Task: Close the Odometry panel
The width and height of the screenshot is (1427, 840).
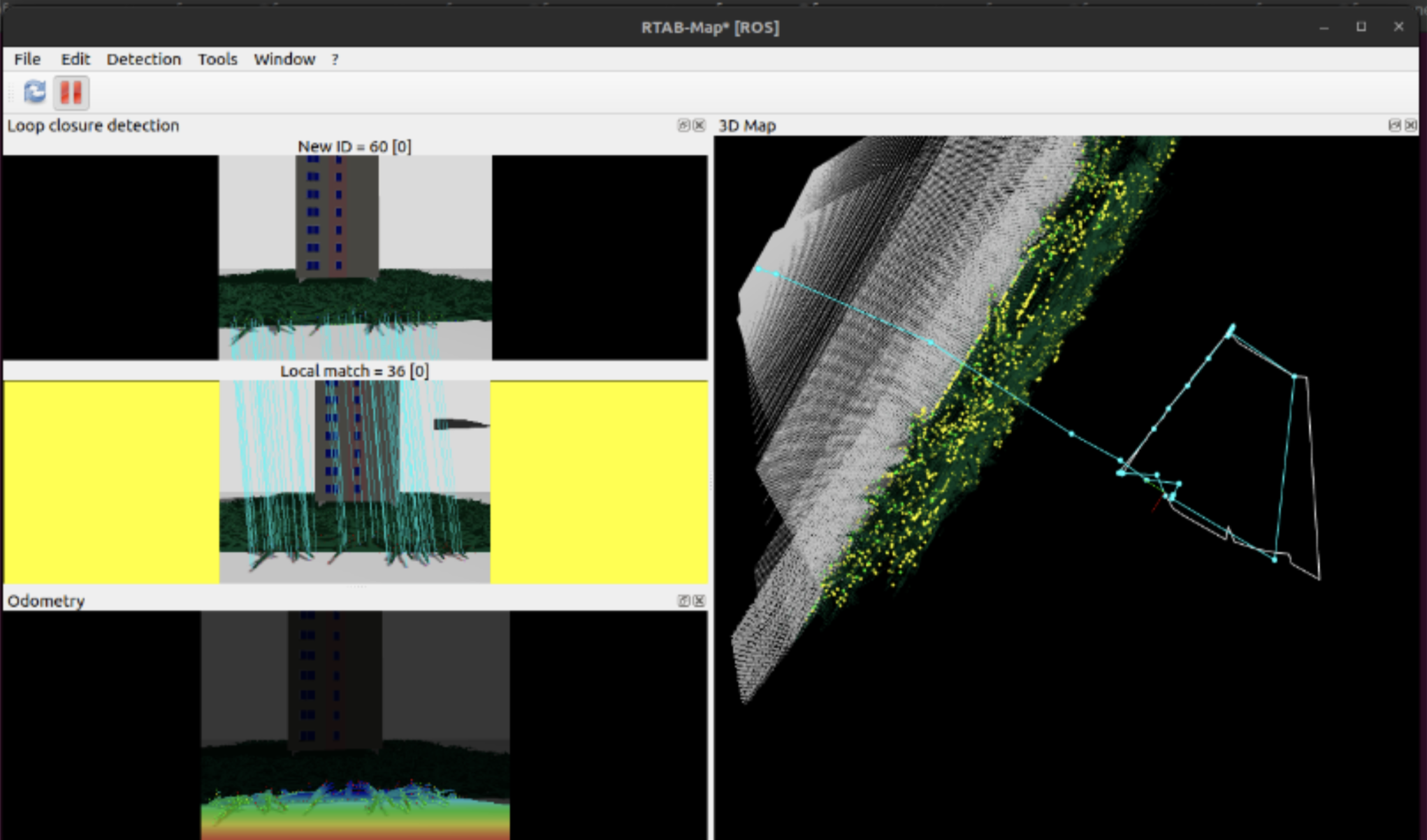Action: [x=699, y=601]
